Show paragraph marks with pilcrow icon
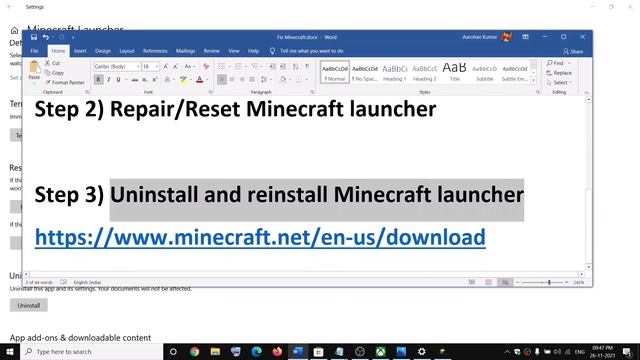 tap(307, 66)
